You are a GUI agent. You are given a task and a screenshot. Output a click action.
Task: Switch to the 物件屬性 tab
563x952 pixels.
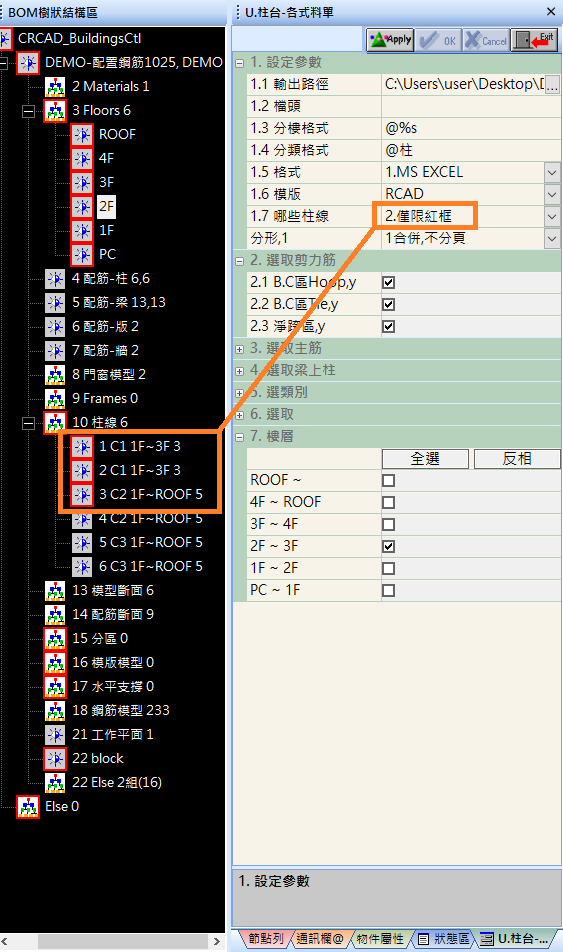coord(380,939)
